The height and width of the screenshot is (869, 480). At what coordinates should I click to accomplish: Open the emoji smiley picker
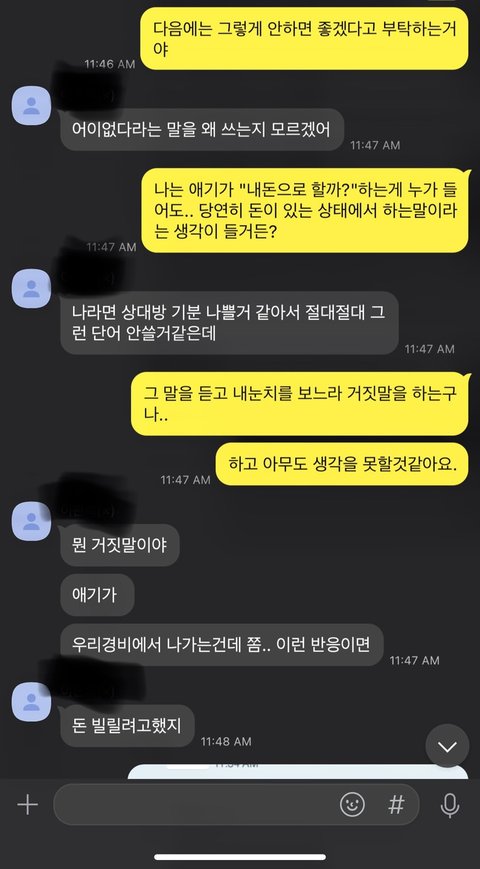click(352, 804)
